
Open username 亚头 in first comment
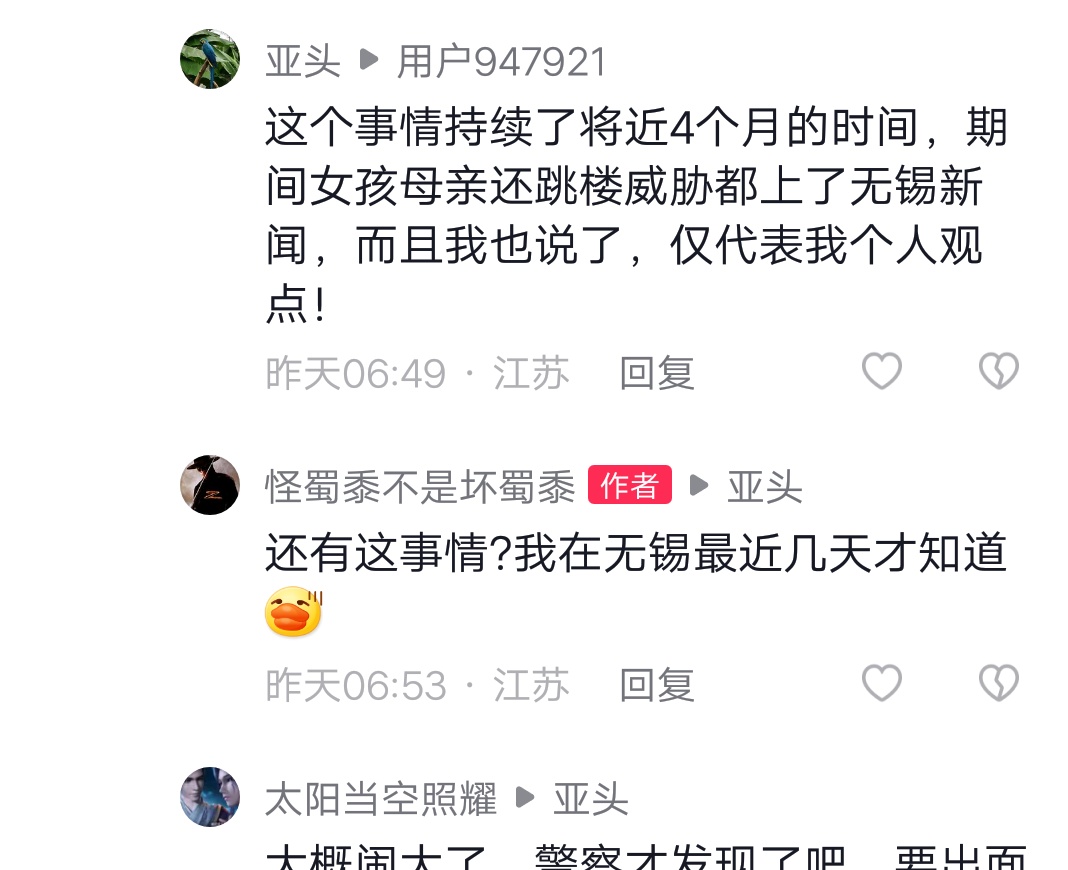pyautogui.click(x=302, y=61)
